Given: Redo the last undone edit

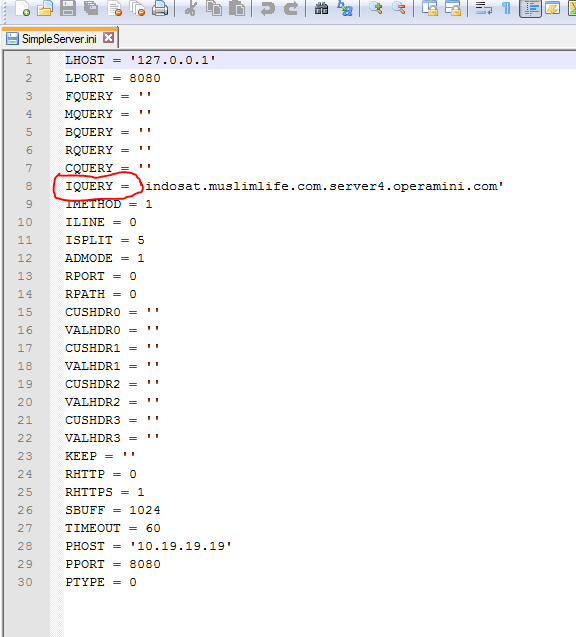Looking at the screenshot, I should (x=291, y=8).
